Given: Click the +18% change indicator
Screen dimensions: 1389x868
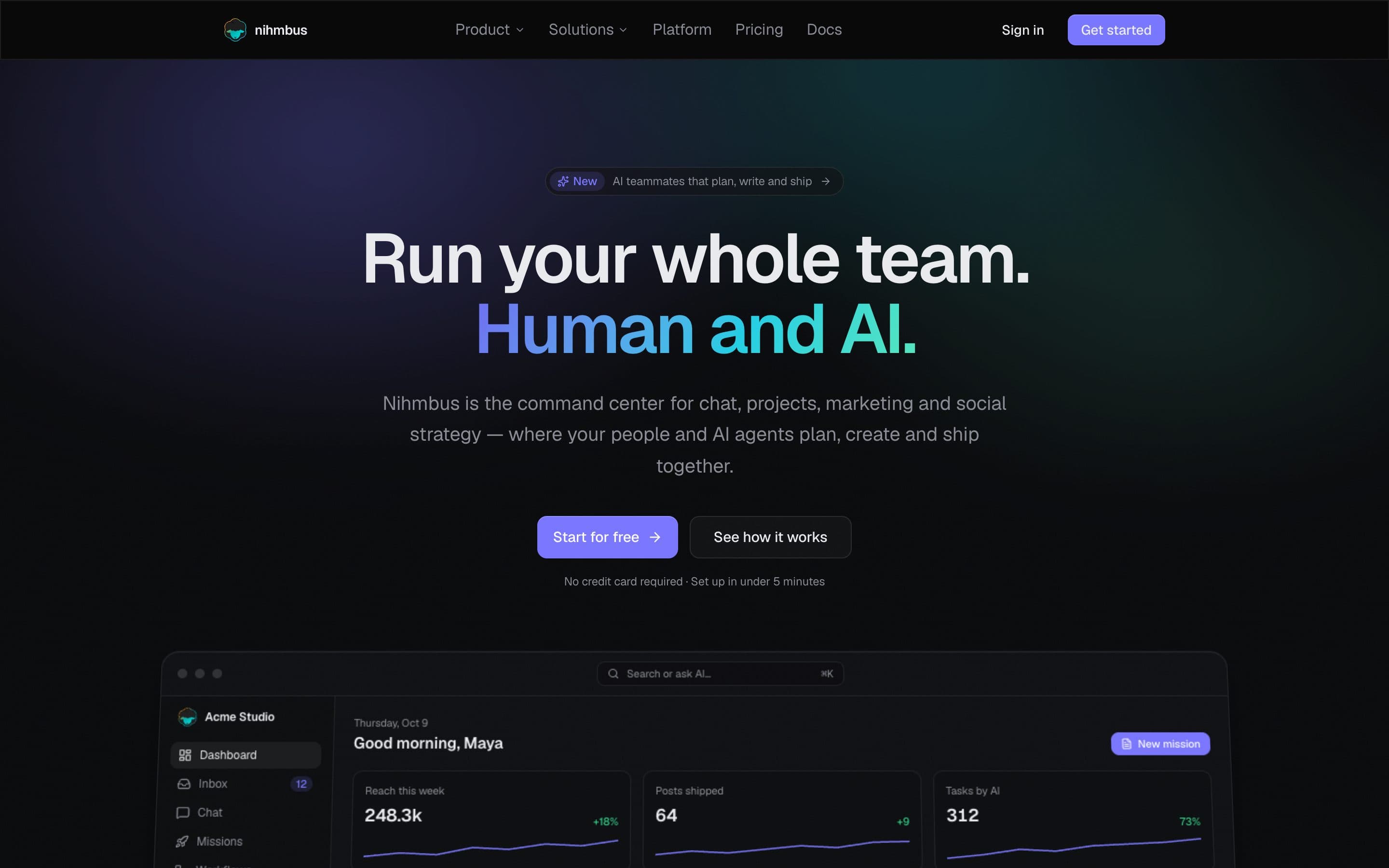Looking at the screenshot, I should [x=606, y=822].
